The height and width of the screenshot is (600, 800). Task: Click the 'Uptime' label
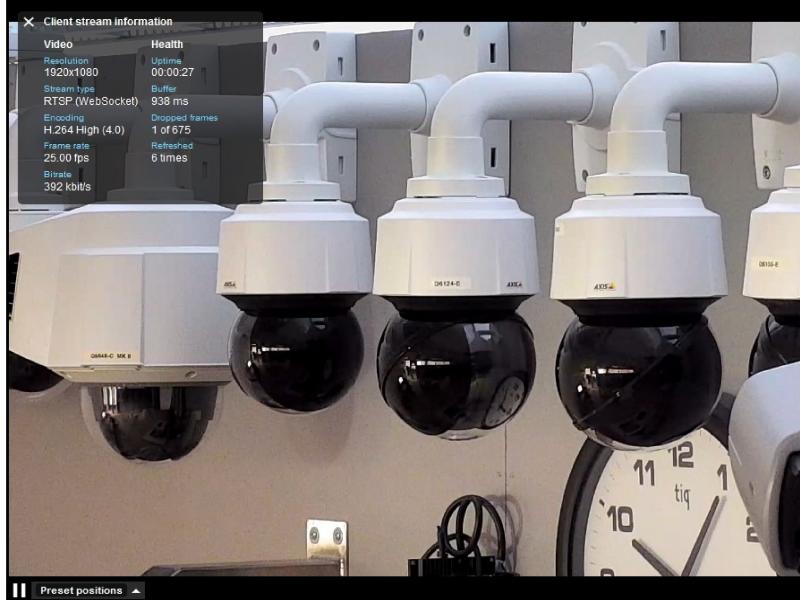click(x=166, y=61)
